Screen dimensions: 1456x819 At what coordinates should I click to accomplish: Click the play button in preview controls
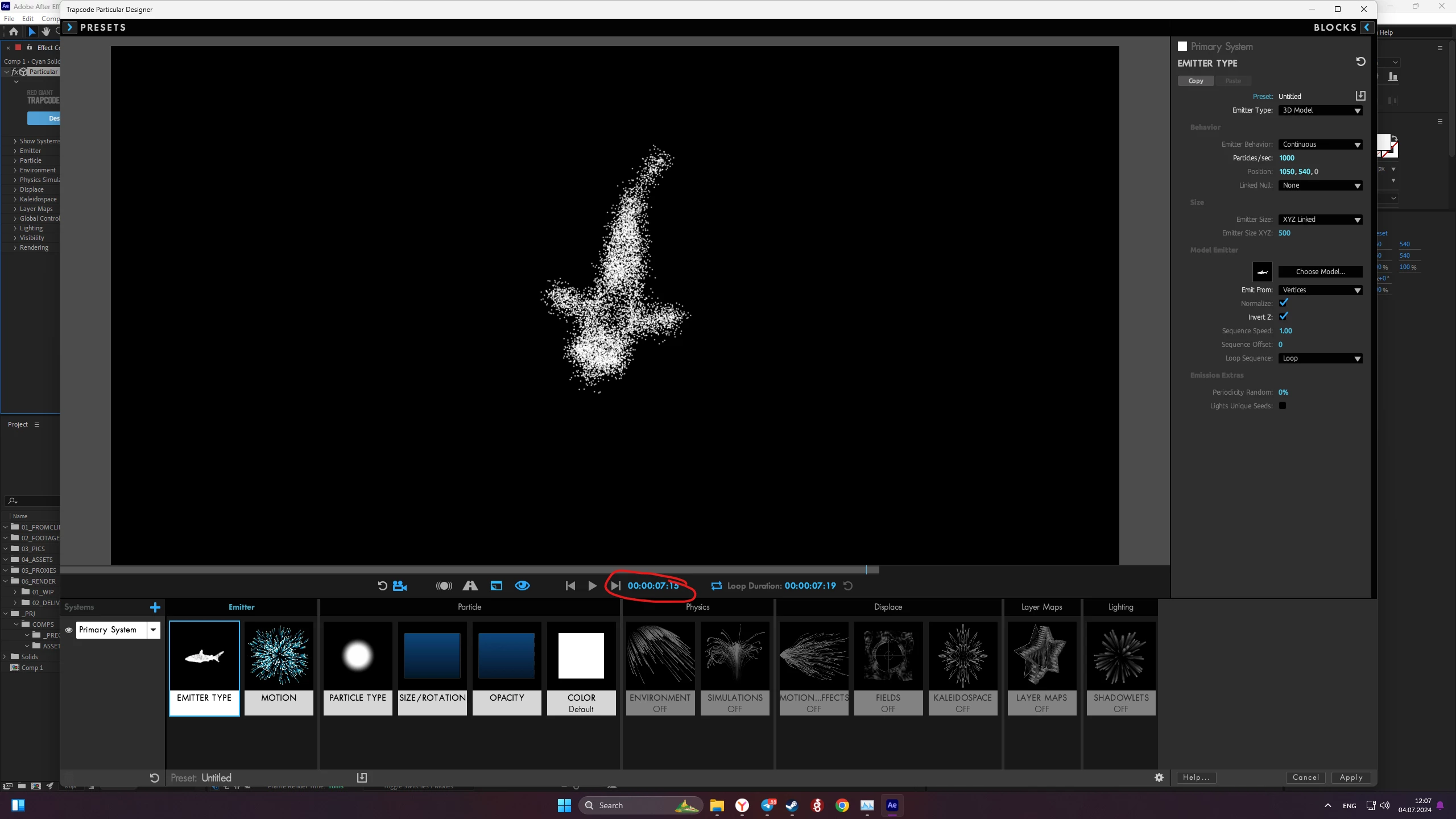coord(592,586)
